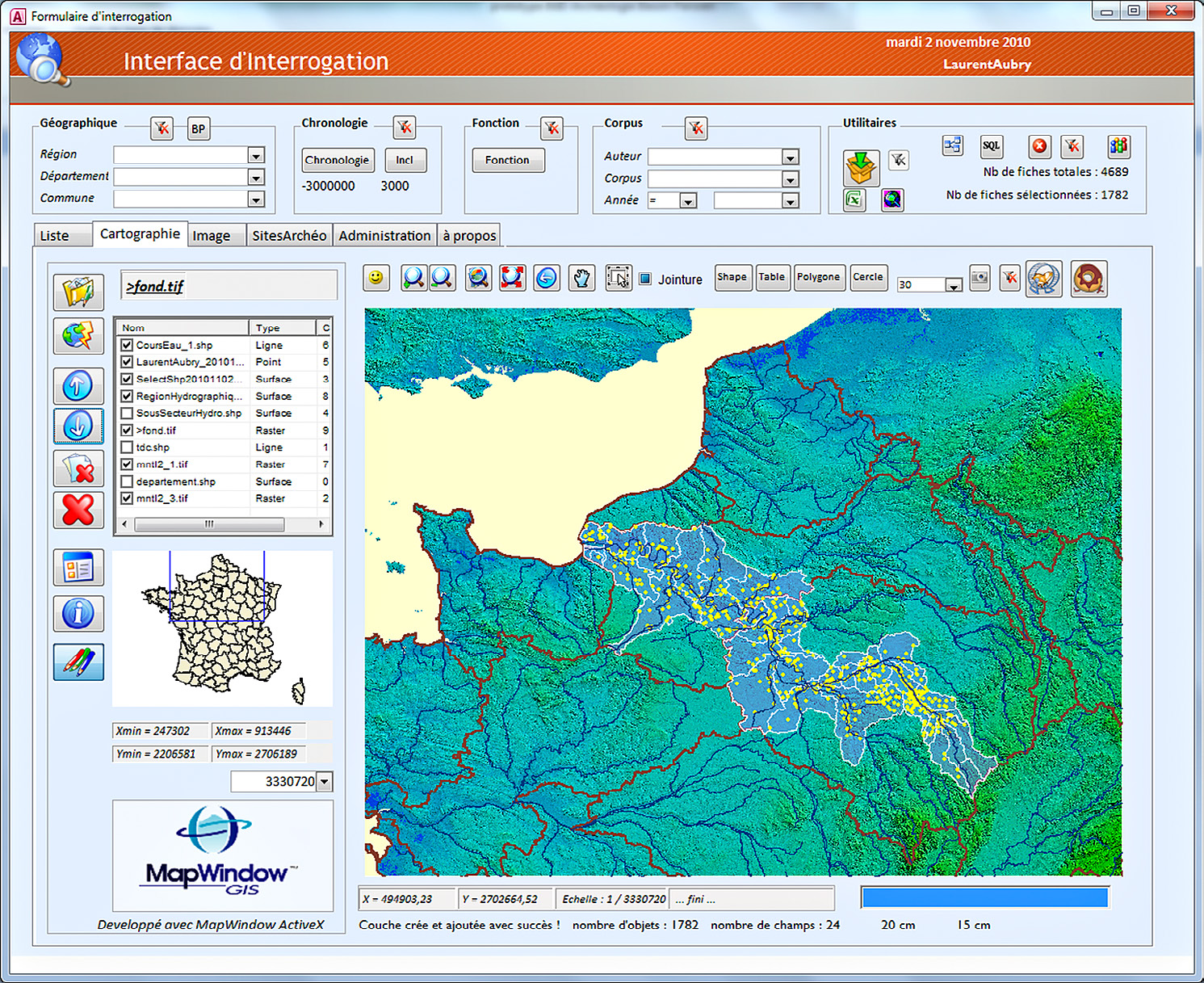Viewport: 1204px width, 983px height.
Task: Open the scale dropdown showing 3330720
Action: coord(325,782)
